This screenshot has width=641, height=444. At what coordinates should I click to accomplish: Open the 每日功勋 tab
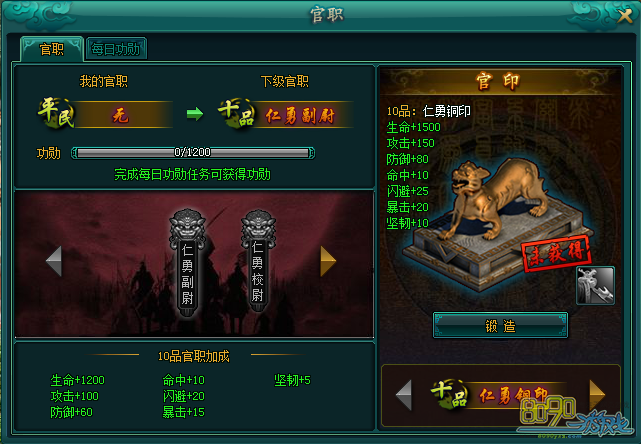coord(116,49)
